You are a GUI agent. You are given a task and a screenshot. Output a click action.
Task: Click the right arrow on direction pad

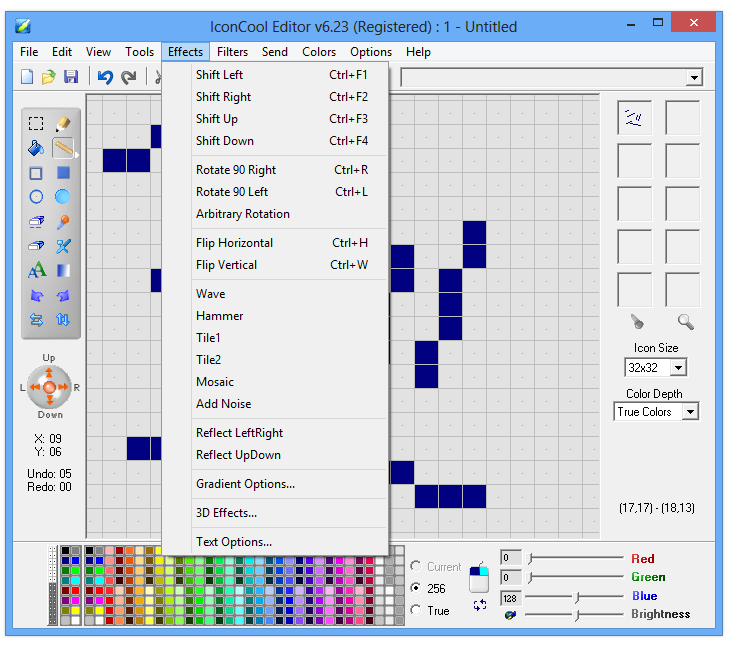click(x=63, y=387)
